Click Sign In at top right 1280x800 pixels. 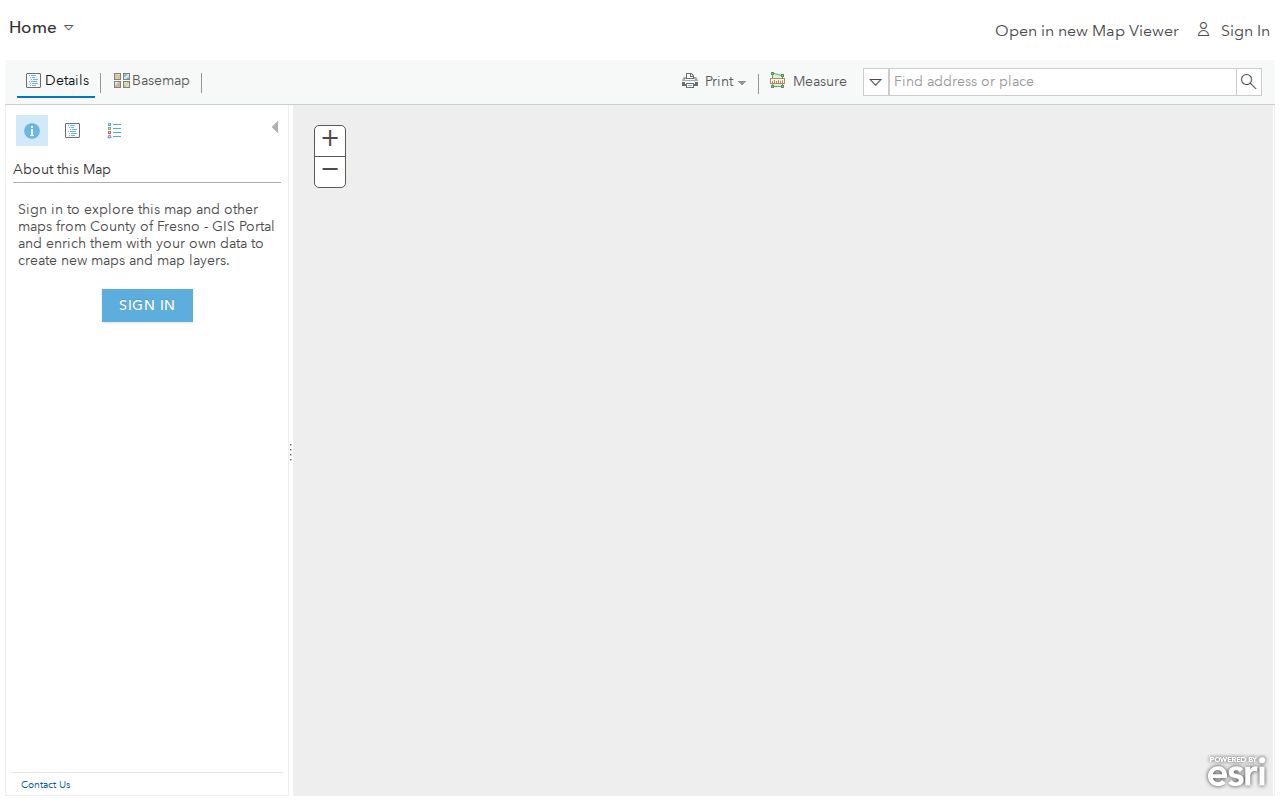1245,31
